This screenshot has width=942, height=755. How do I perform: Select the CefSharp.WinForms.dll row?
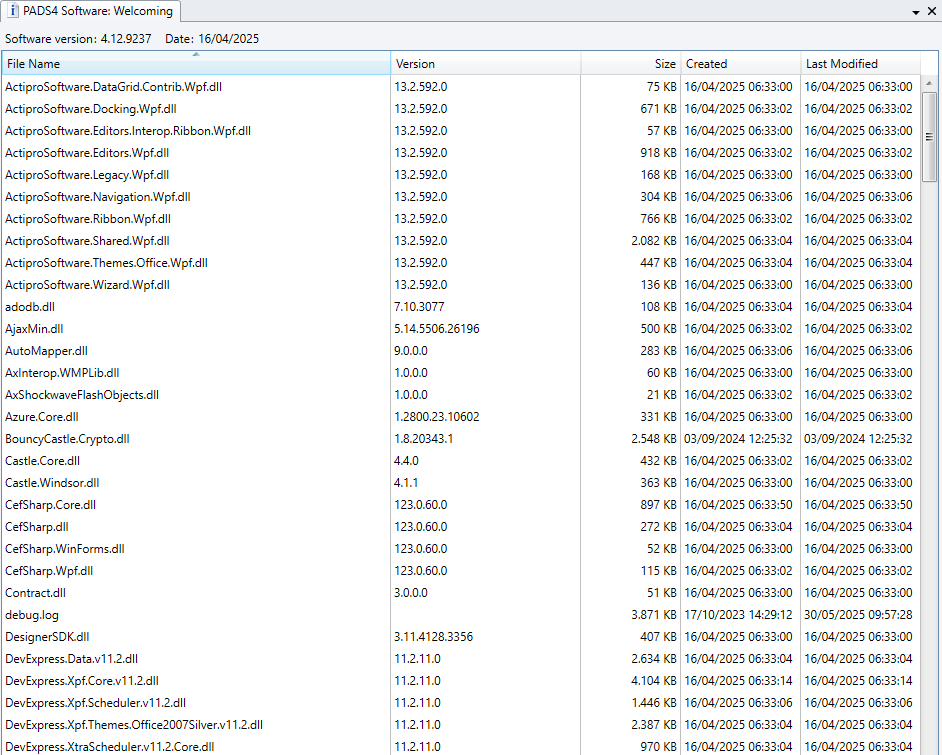click(x=461, y=549)
